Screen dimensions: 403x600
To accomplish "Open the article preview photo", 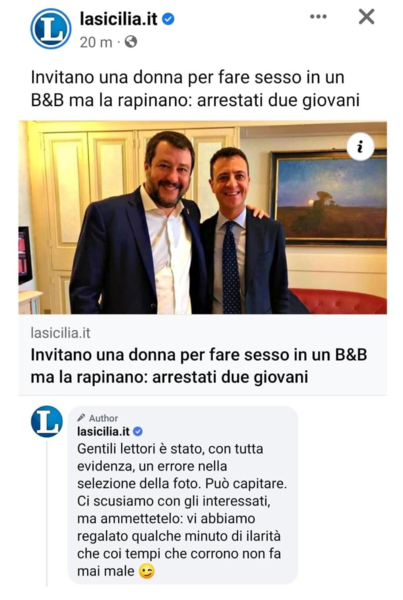I will point(202,217).
